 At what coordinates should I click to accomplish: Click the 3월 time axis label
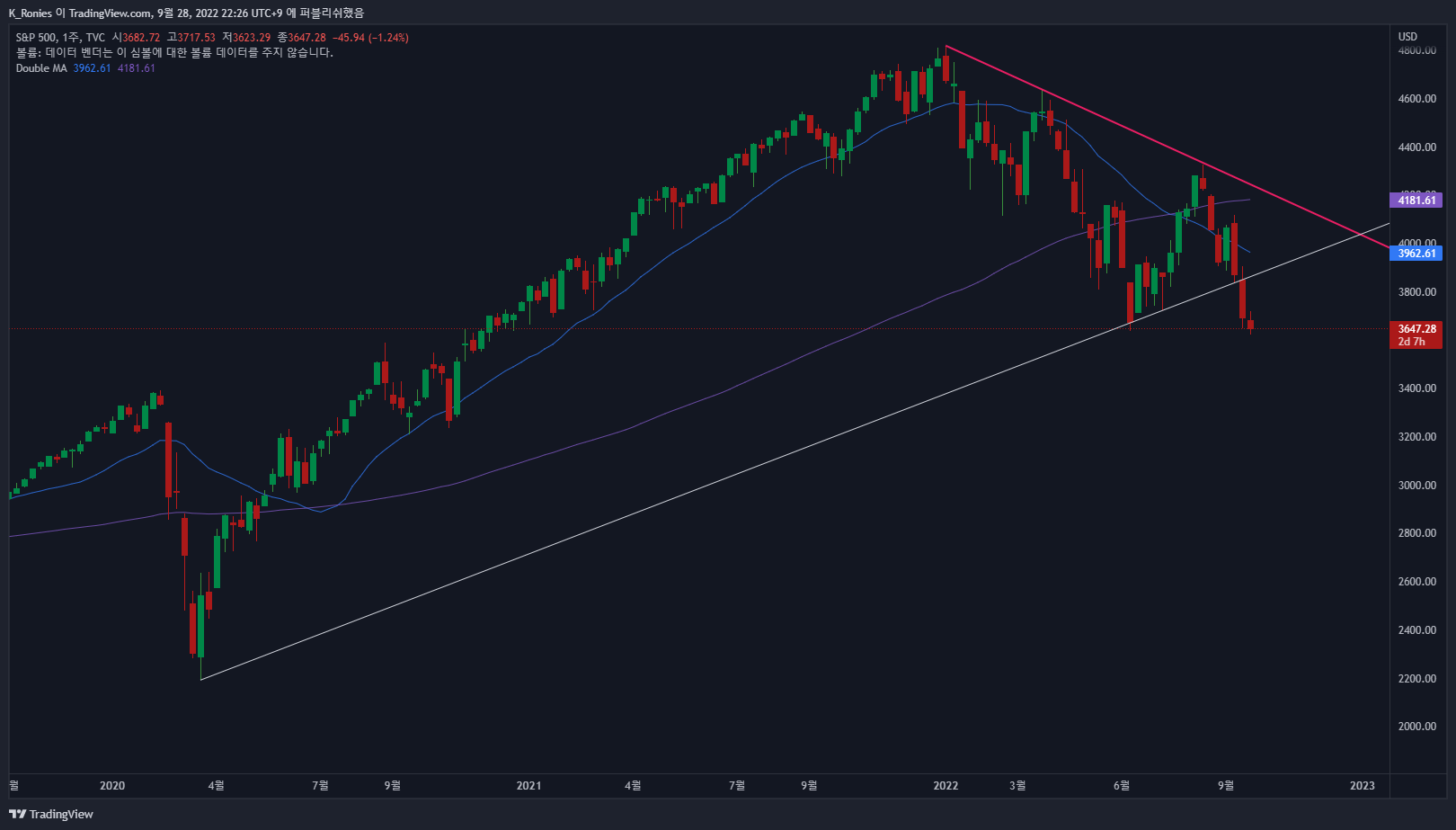coord(1017,786)
